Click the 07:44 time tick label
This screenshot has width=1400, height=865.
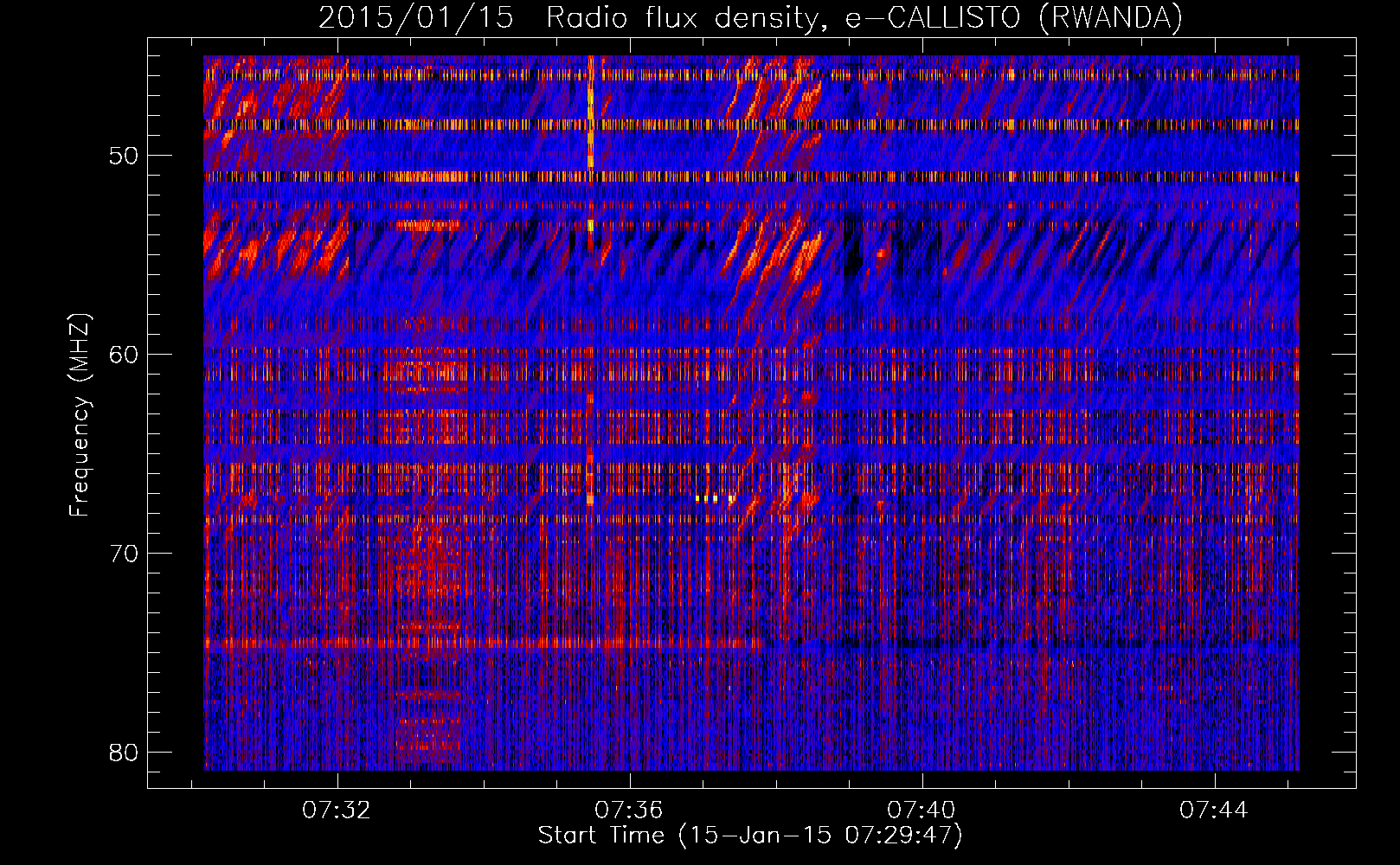(x=1214, y=811)
